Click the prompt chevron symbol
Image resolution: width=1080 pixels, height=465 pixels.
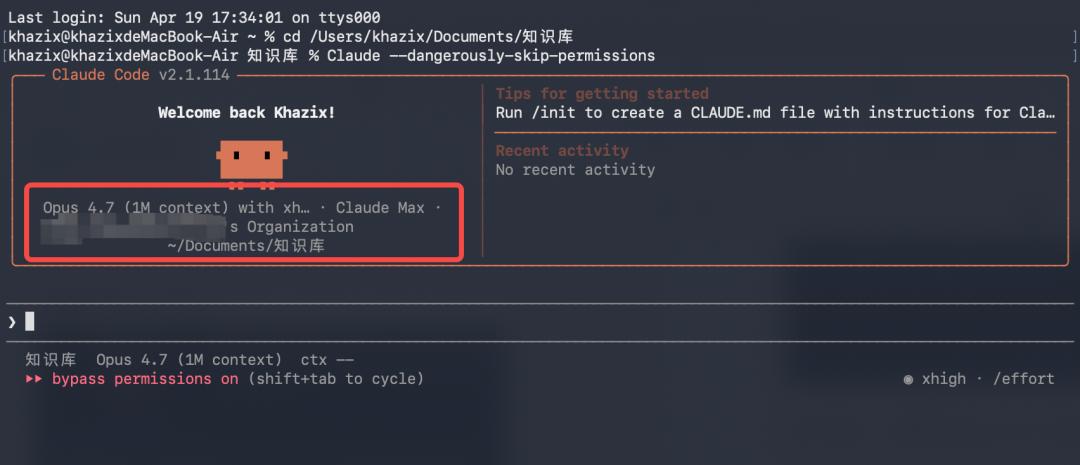click(12, 321)
